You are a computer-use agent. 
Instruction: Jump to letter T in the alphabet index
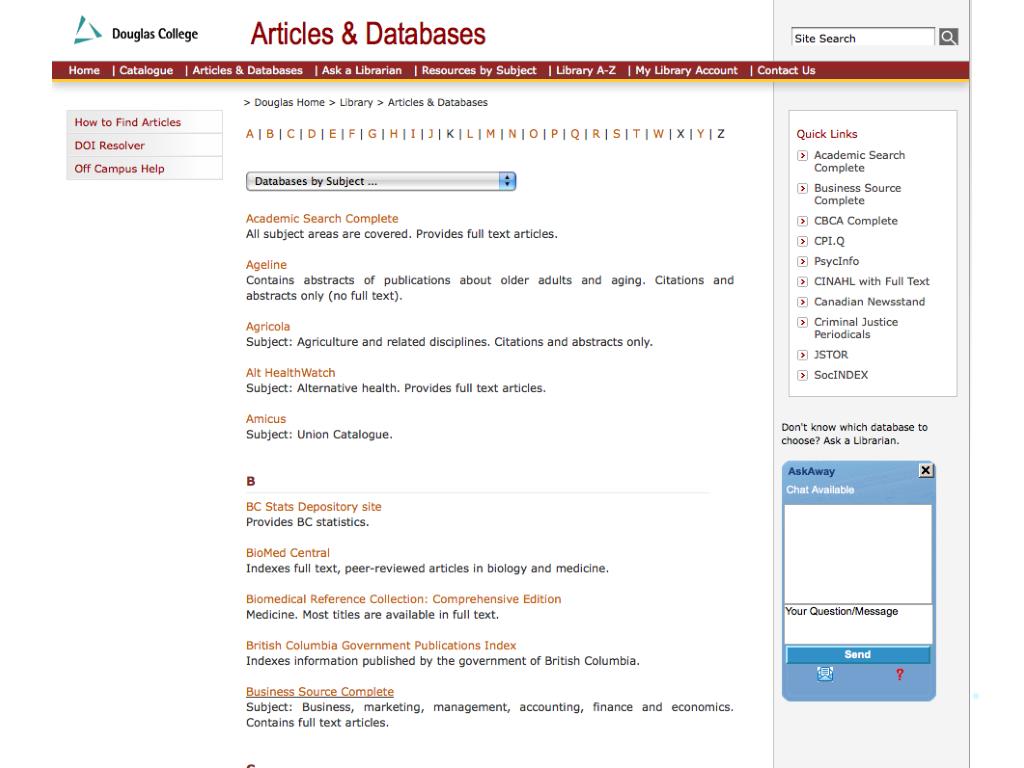click(x=636, y=134)
